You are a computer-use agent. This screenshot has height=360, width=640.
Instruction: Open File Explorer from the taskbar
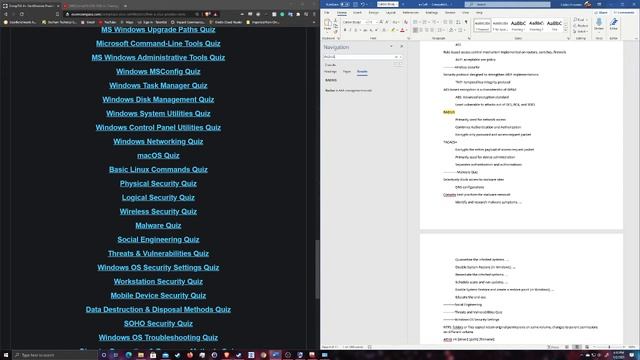pos(141,355)
